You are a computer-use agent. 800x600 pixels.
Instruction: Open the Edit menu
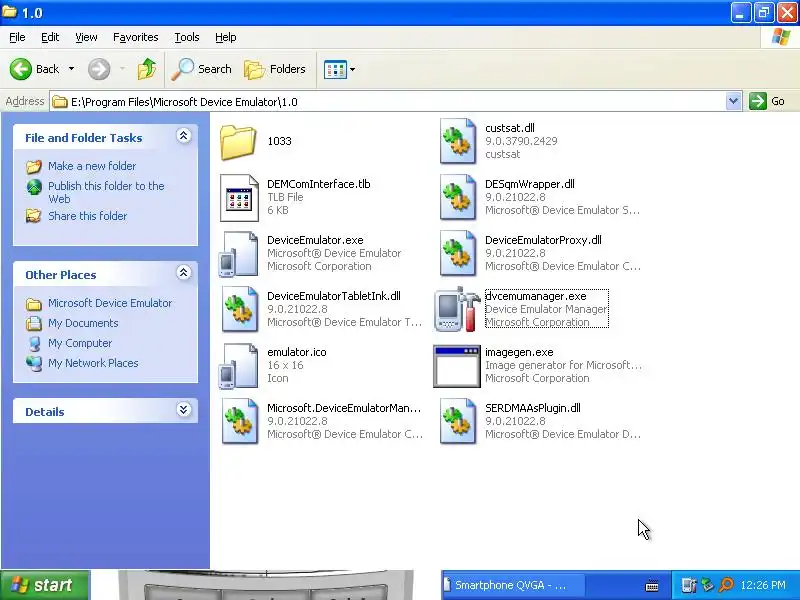[x=49, y=37]
